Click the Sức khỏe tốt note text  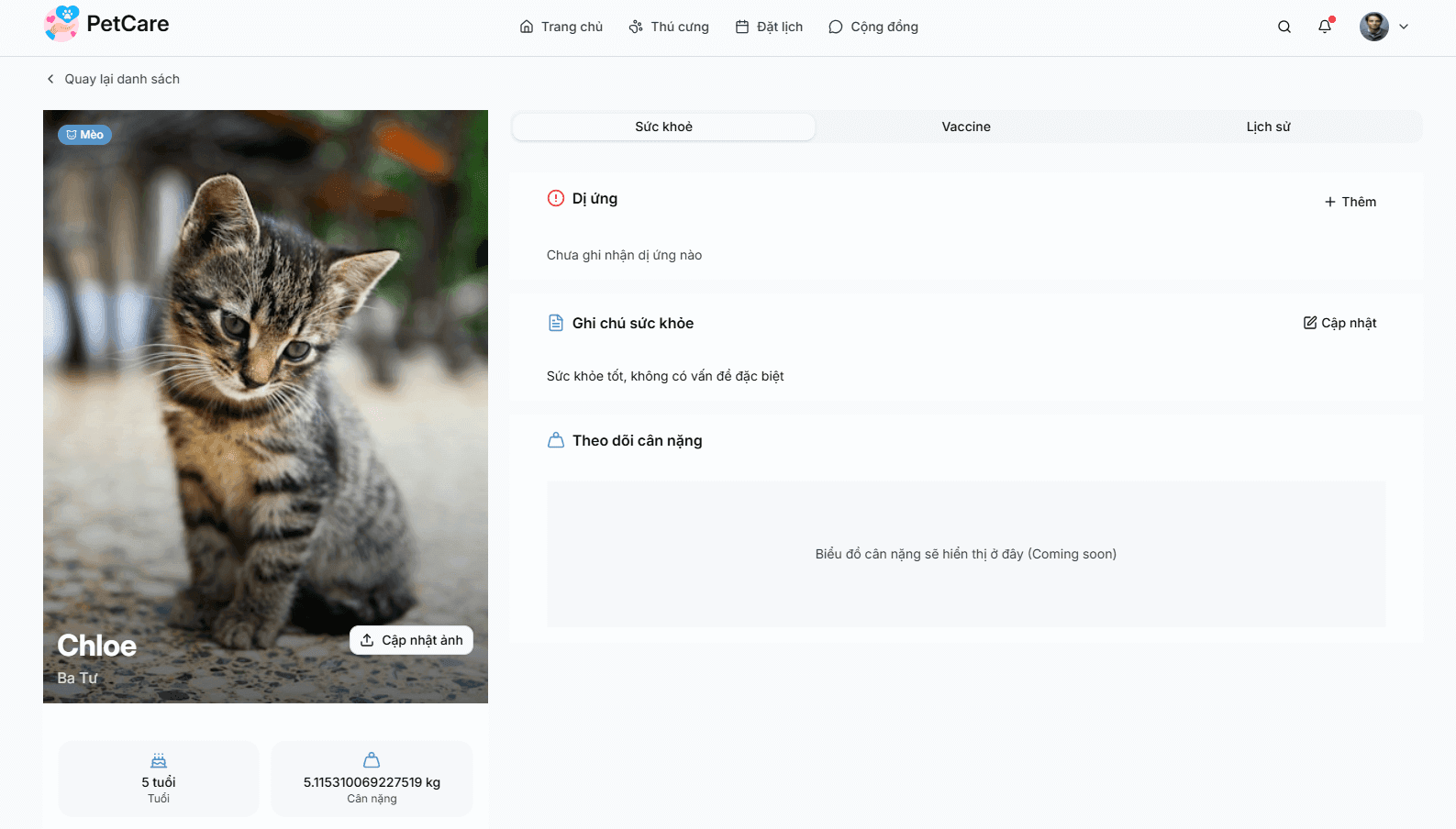point(665,376)
